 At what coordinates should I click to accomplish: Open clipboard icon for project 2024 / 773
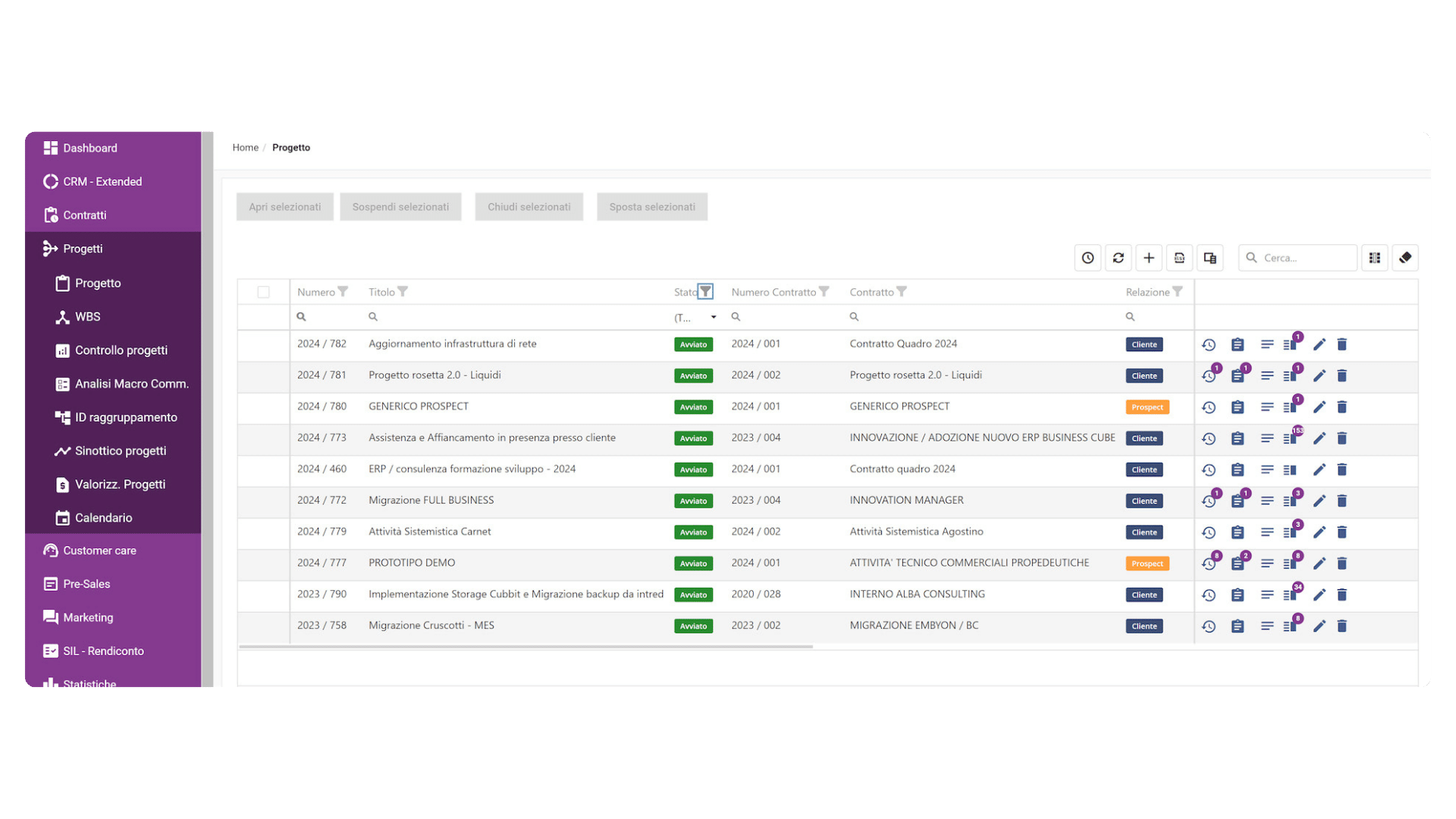tap(1238, 438)
